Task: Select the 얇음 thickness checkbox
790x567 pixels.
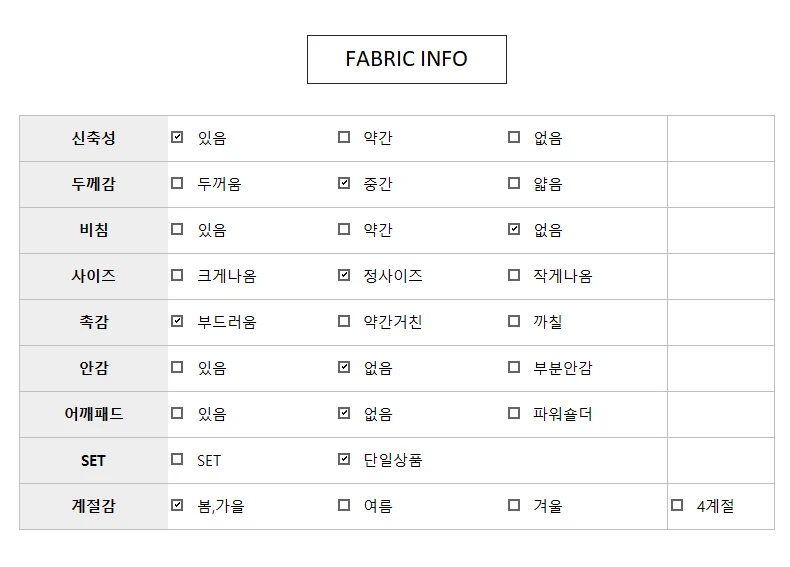Action: [513, 182]
